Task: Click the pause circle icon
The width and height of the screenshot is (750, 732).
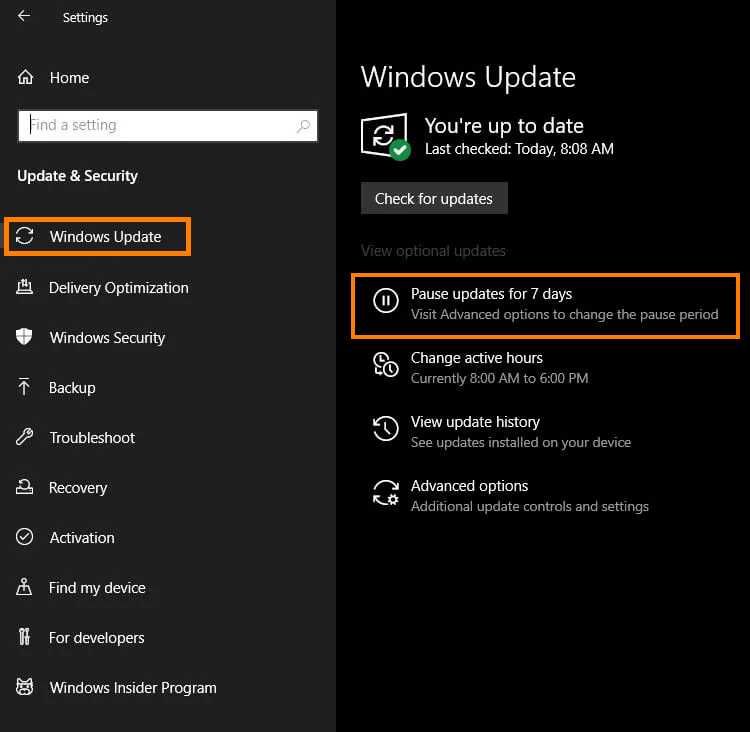Action: [x=386, y=300]
